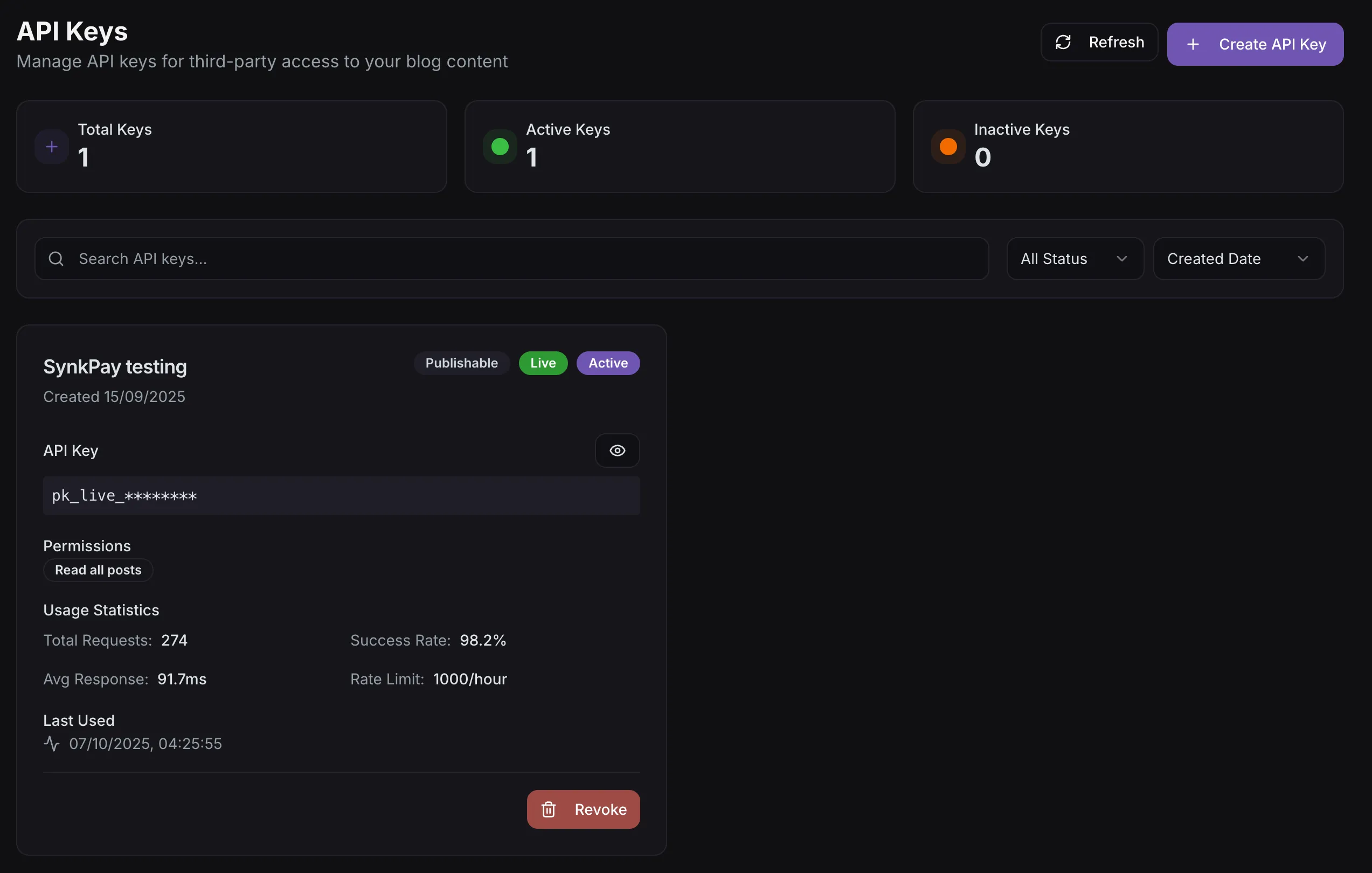
Task: Click the purple Active status badge
Action: pyautogui.click(x=608, y=363)
